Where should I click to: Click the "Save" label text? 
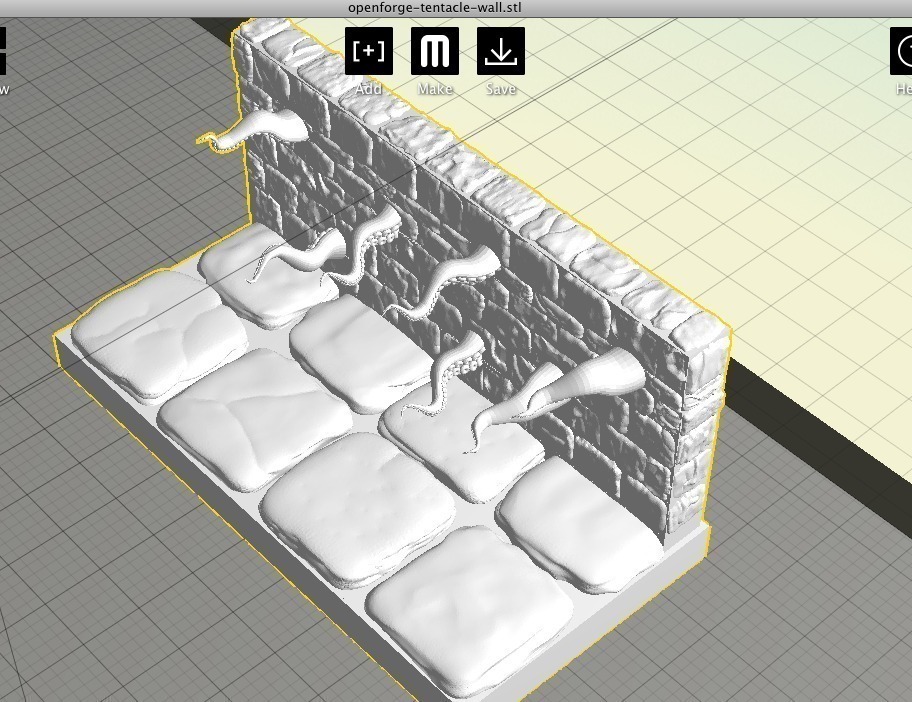[501, 89]
